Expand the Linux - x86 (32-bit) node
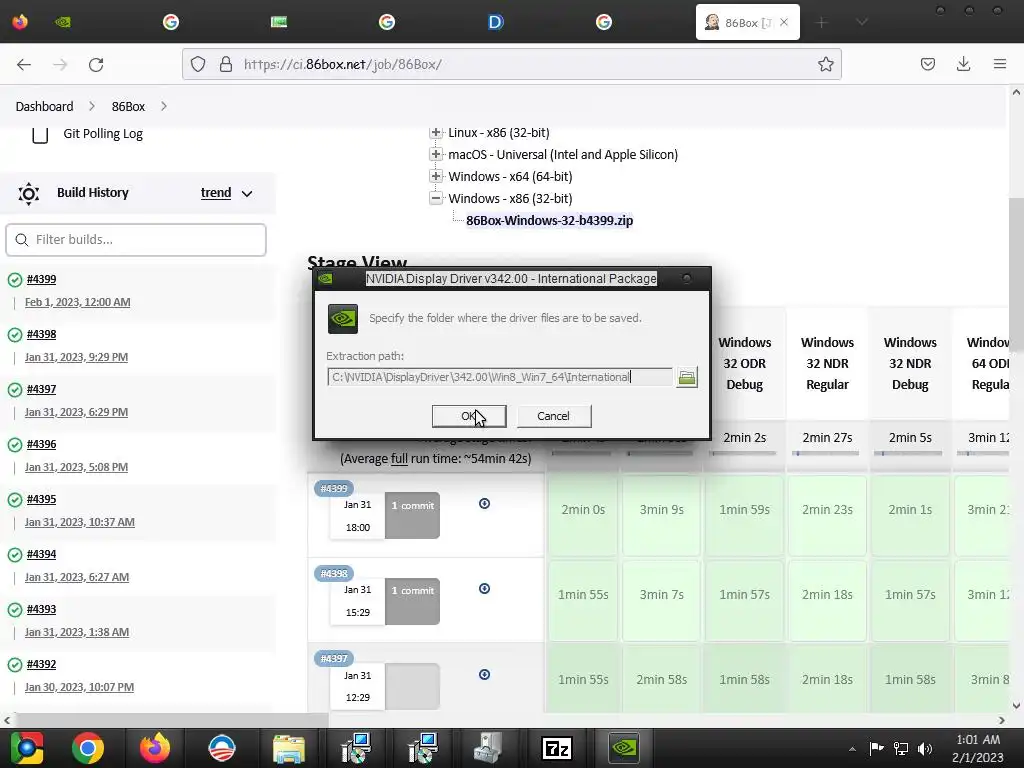 coord(436,133)
